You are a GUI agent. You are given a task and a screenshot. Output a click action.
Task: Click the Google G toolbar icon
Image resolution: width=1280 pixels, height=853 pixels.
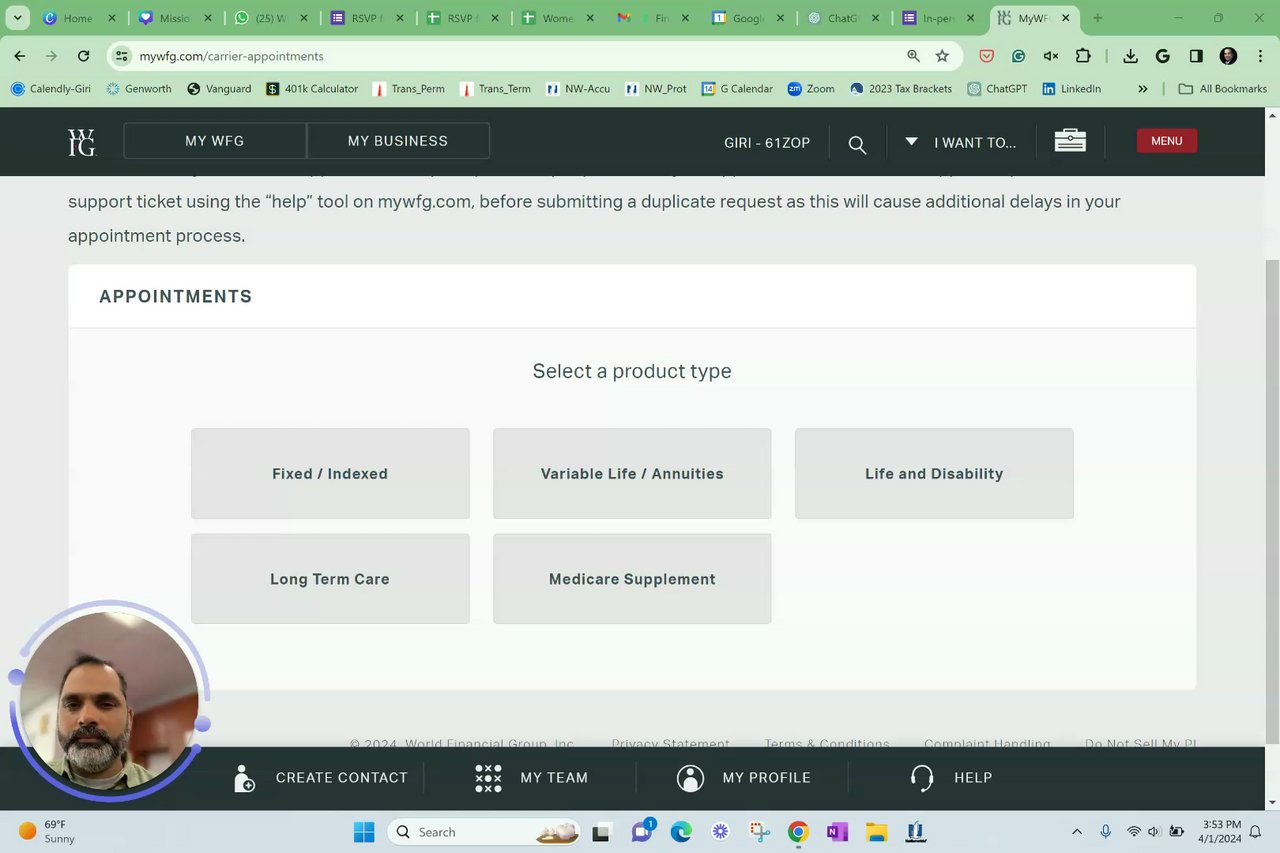1162,56
